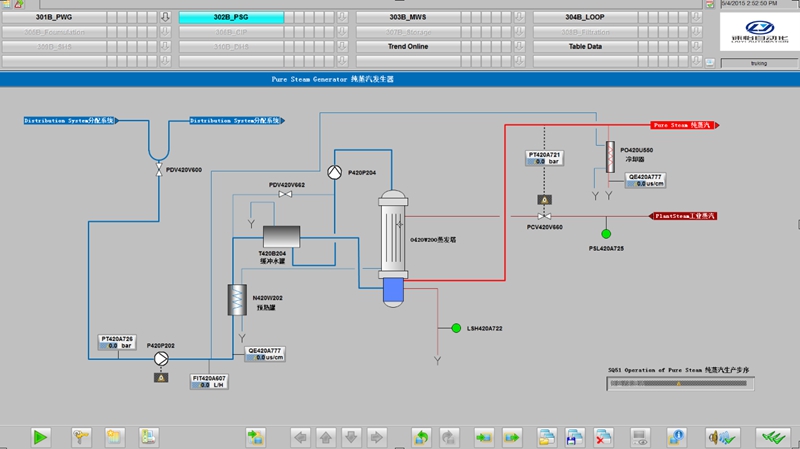Click the cooler PO420U550 symbol
Image resolution: width=800 pixels, height=449 pixels.
tap(609, 157)
